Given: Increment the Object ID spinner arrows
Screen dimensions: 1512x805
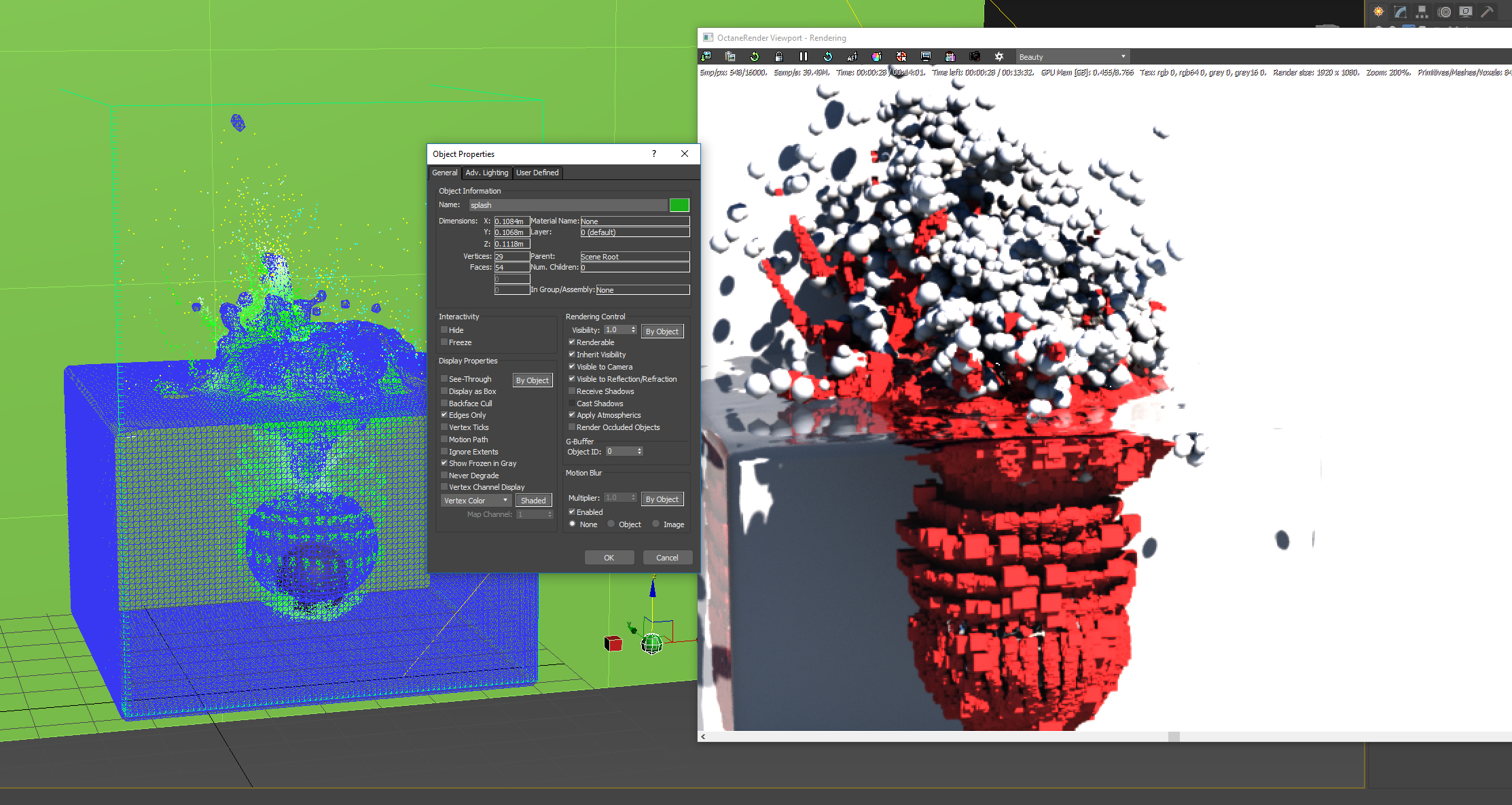Looking at the screenshot, I should coord(639,449).
